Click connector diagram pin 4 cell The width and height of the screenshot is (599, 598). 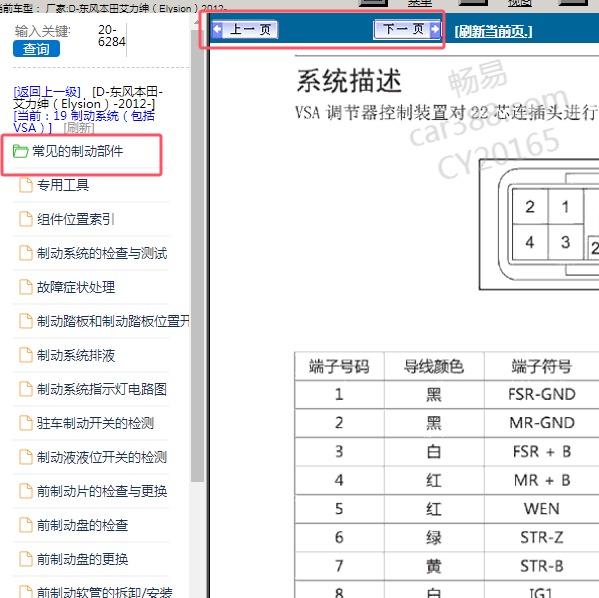(529, 242)
